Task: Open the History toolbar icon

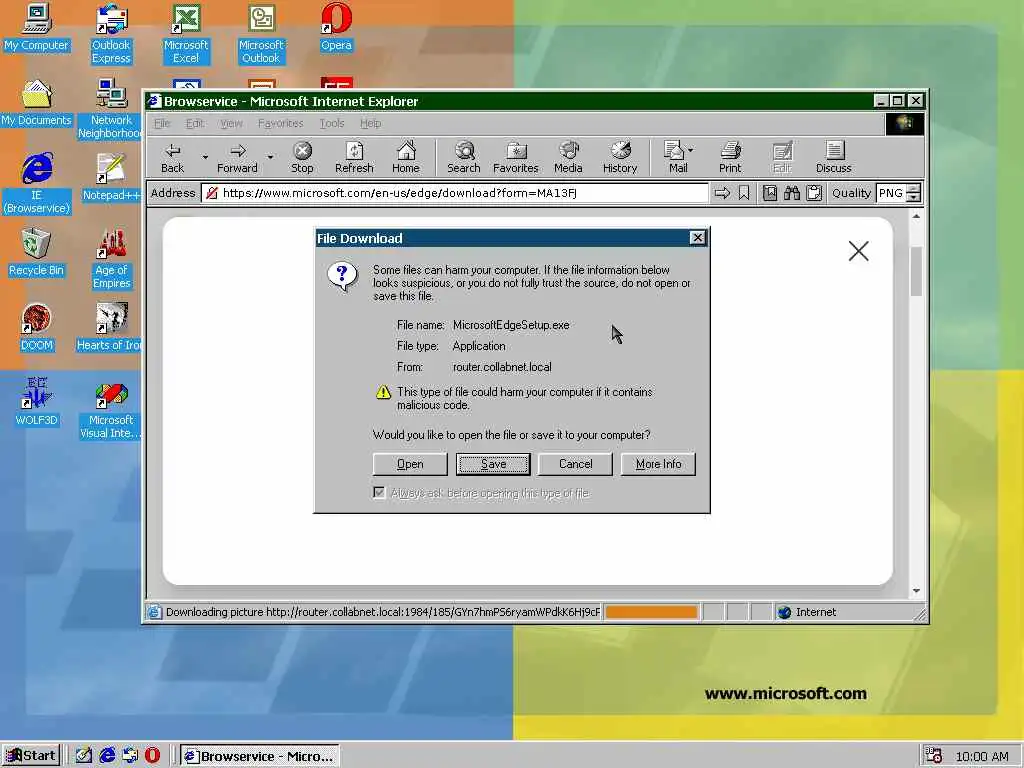Action: coord(620,157)
